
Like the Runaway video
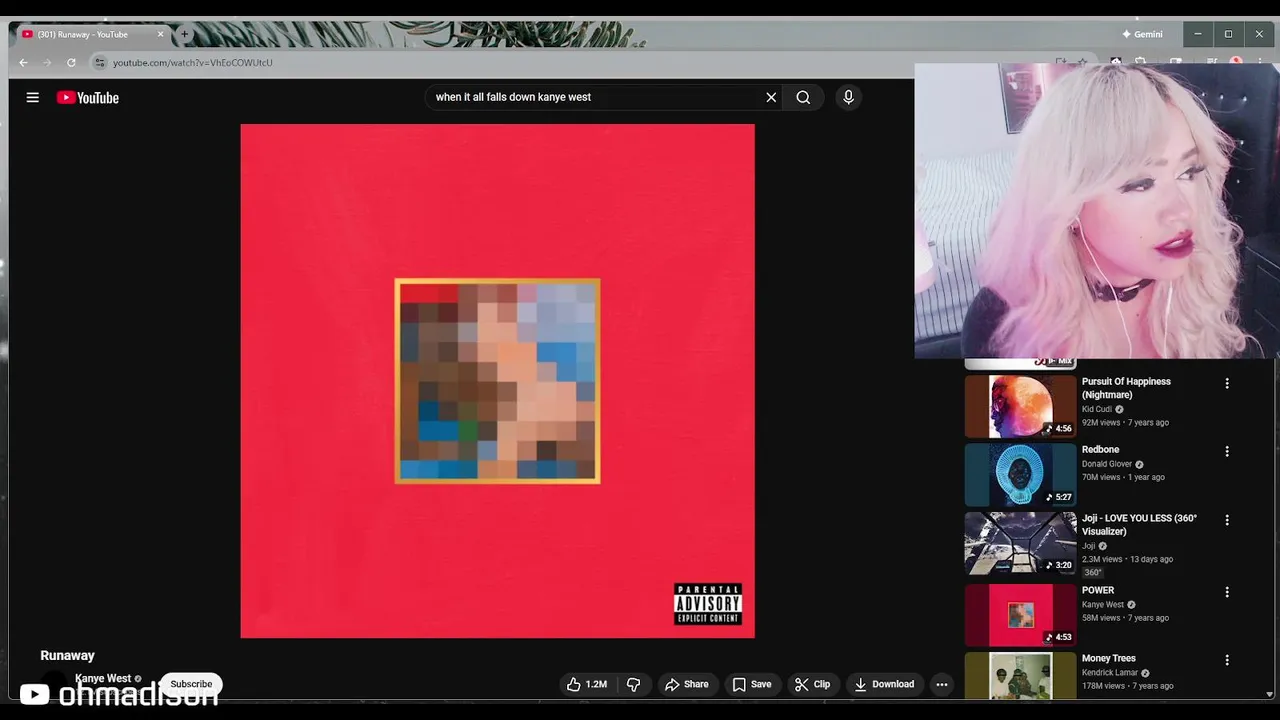[x=588, y=684]
